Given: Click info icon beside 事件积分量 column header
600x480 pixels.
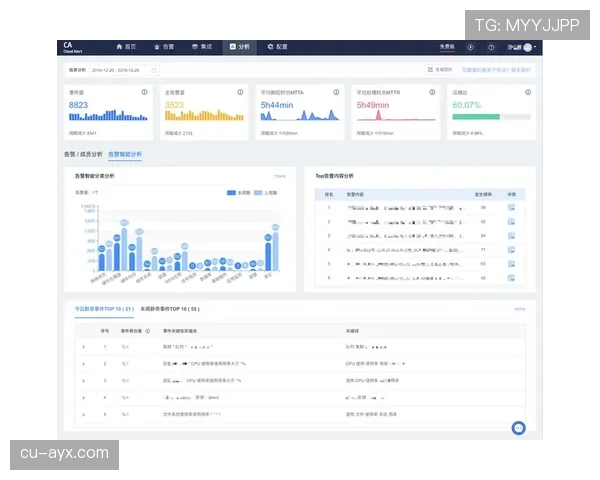Looking at the screenshot, I should [148, 329].
